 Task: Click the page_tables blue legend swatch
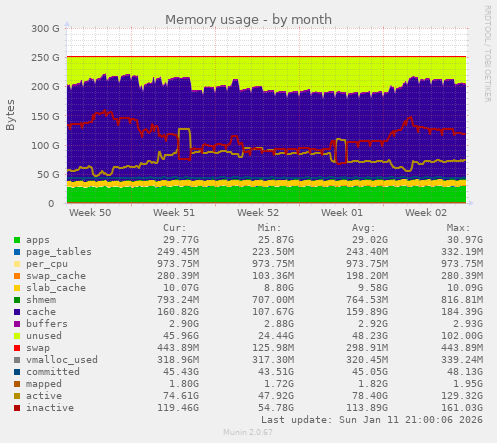17,252
